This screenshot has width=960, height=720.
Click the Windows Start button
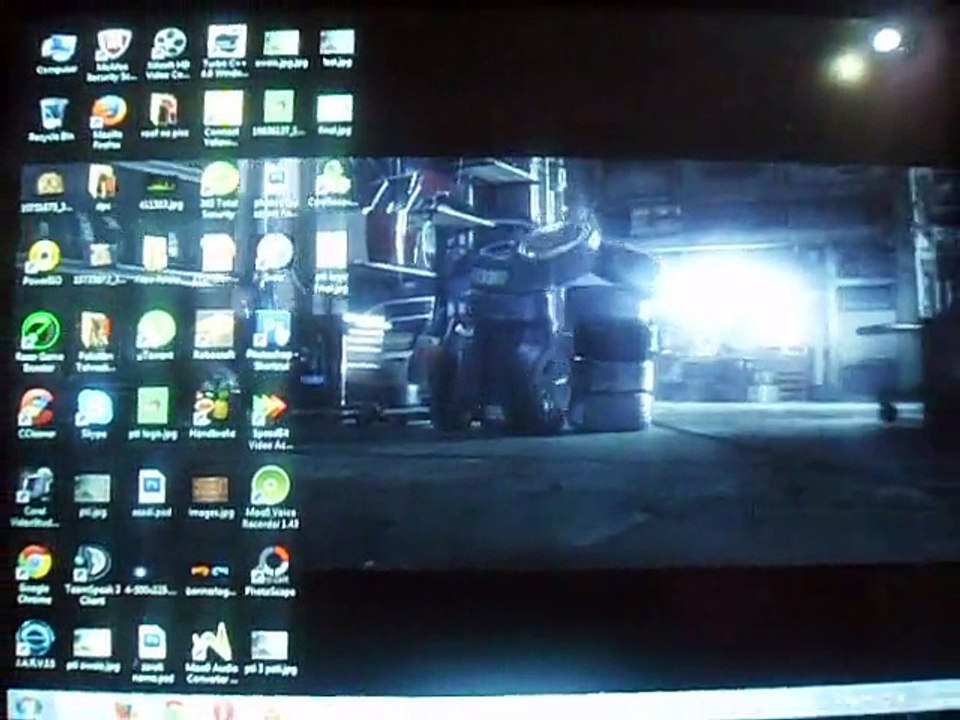[27, 708]
